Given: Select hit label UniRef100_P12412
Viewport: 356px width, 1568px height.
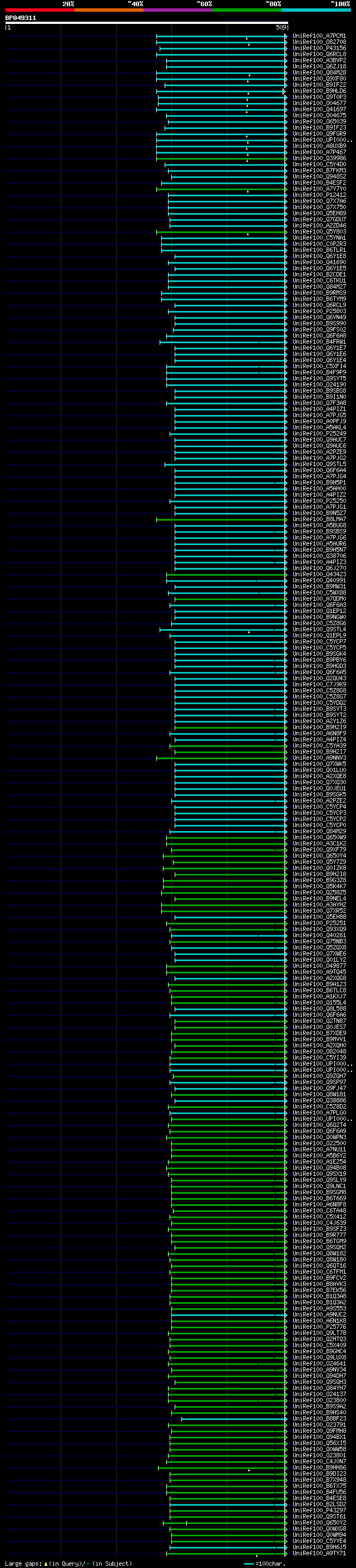Looking at the screenshot, I should pos(319,195).
